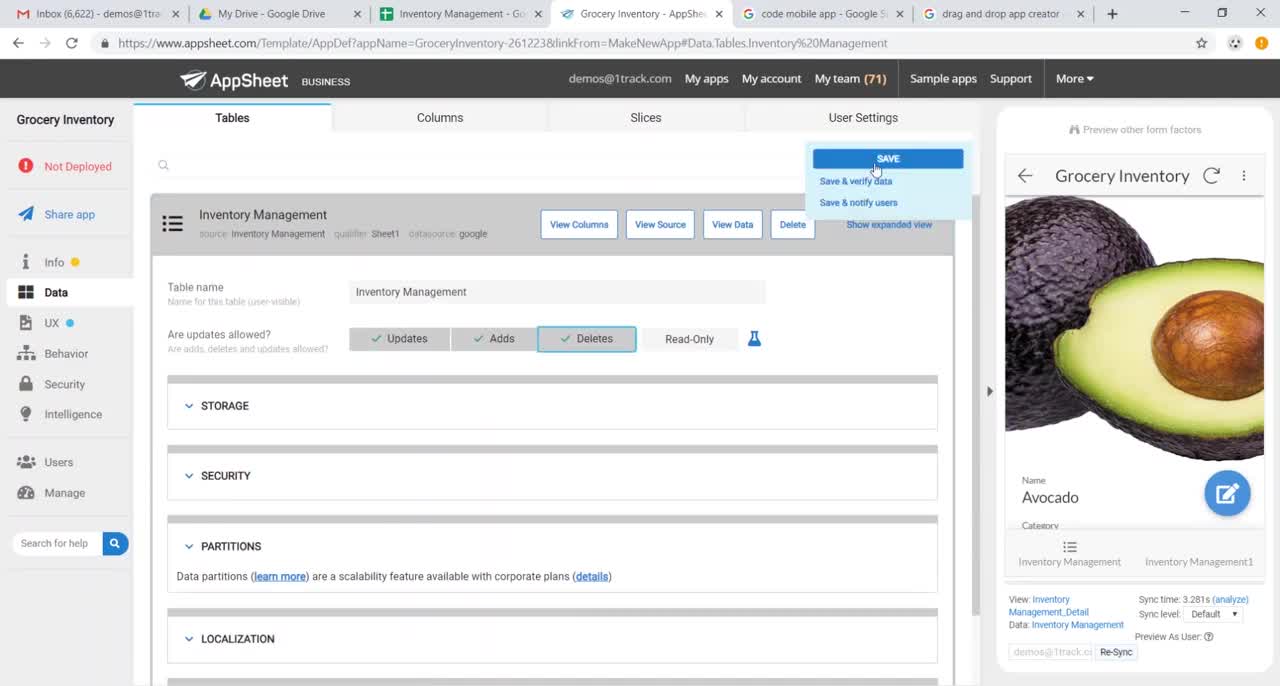Click the refresh icon in app preview
Image resolution: width=1280 pixels, height=686 pixels.
(x=1211, y=176)
